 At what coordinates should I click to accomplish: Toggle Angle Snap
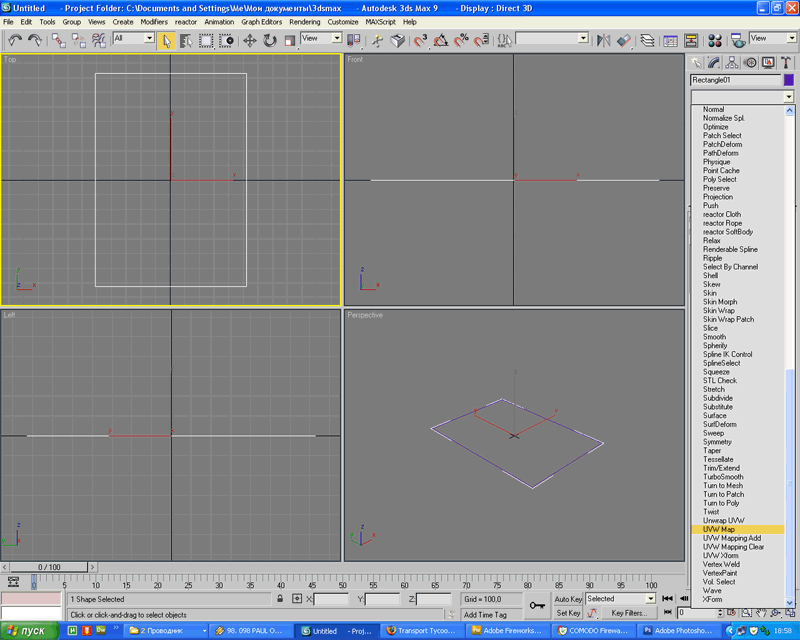click(x=441, y=41)
